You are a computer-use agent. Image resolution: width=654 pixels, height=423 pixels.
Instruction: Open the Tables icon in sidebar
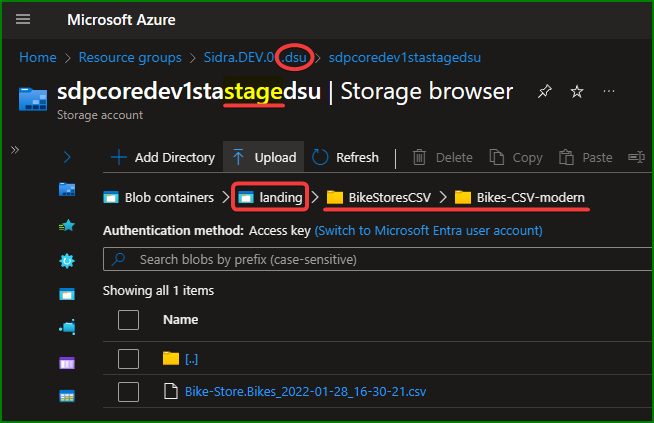(67, 396)
